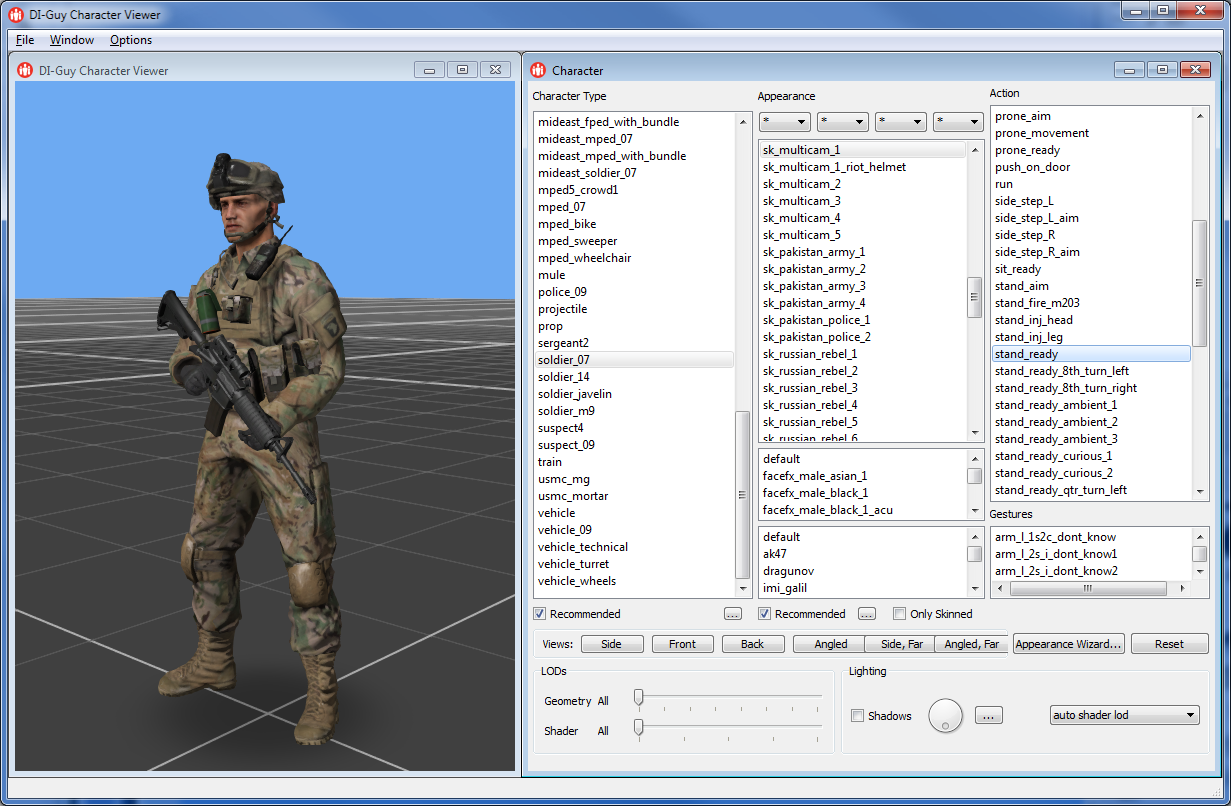Select sk_multicam_3 appearance

[x=801, y=201]
